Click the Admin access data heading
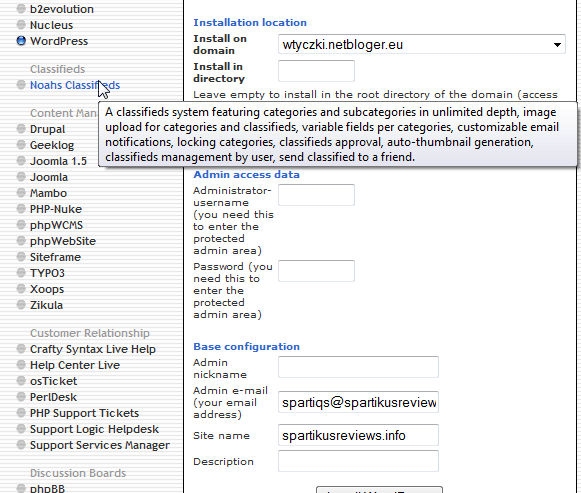Image resolution: width=581 pixels, height=493 pixels. coord(246,174)
